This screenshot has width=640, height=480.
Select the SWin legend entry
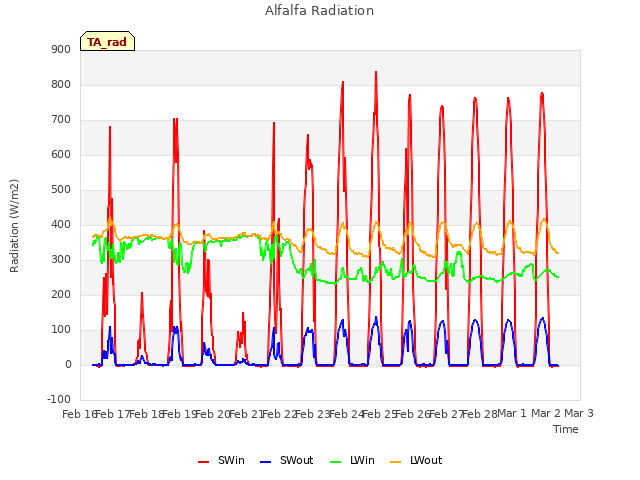tap(221, 460)
